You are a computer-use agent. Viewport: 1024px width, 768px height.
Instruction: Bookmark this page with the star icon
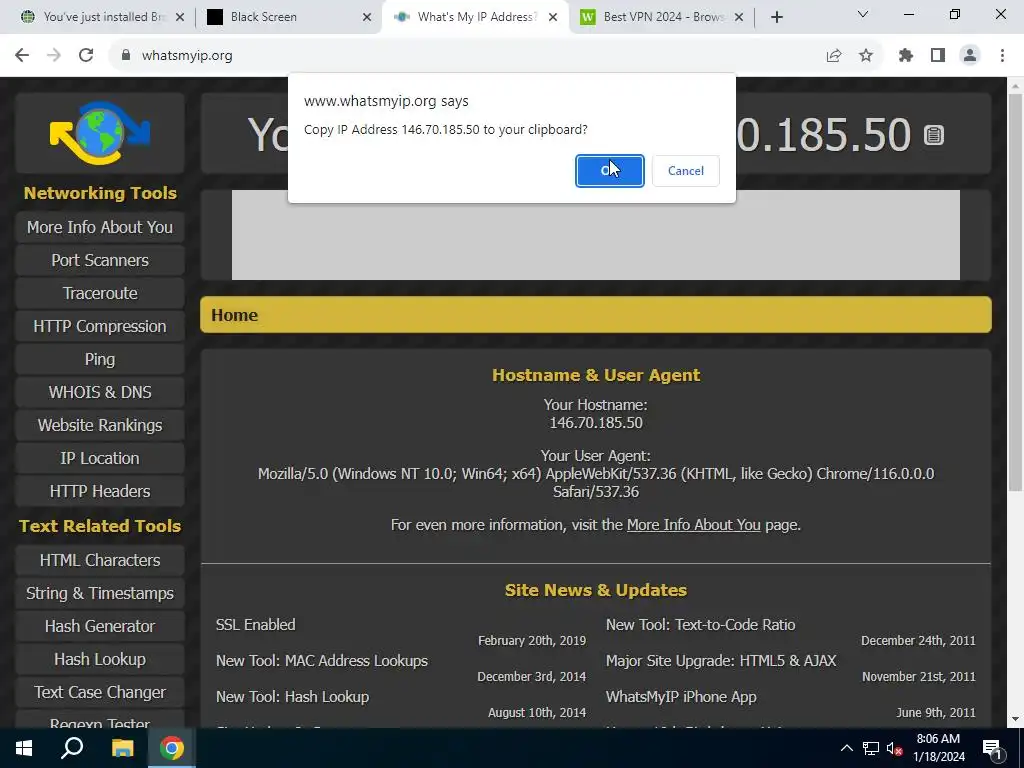[866, 56]
